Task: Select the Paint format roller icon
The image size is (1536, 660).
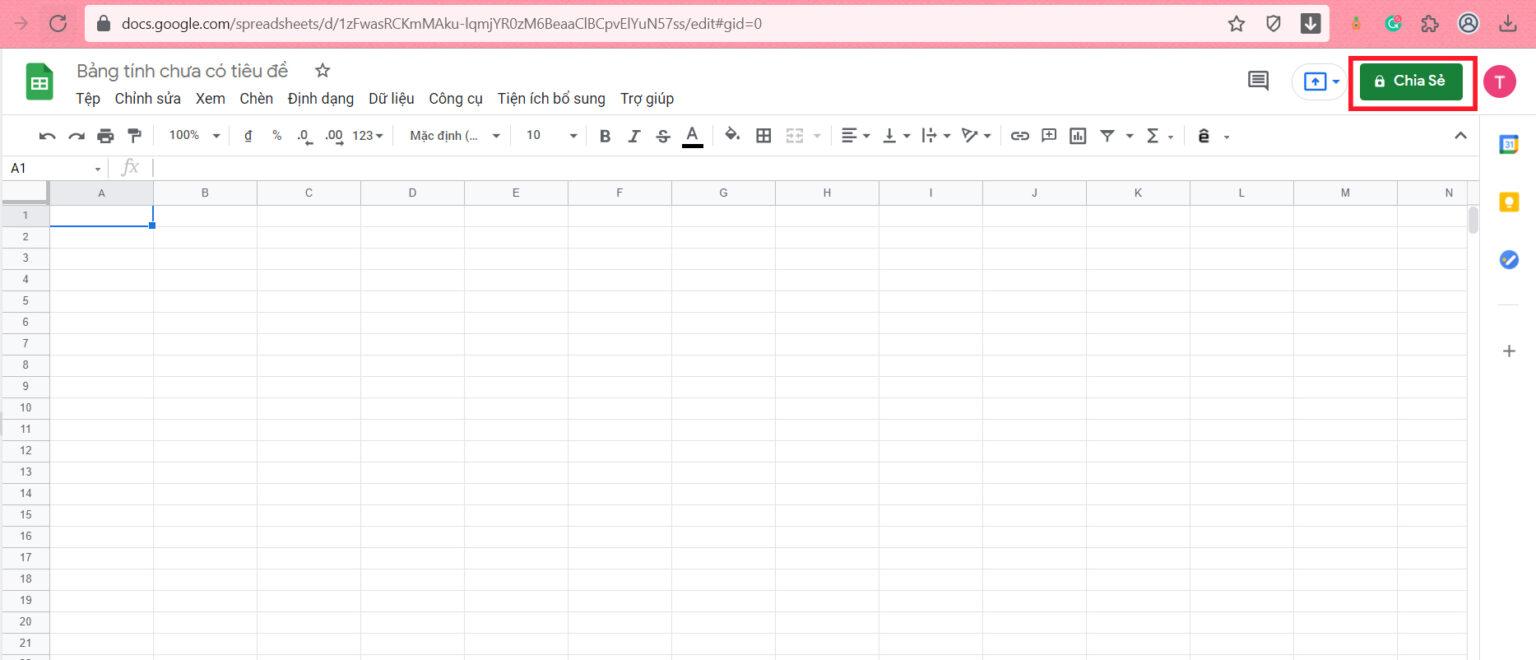Action: point(134,136)
